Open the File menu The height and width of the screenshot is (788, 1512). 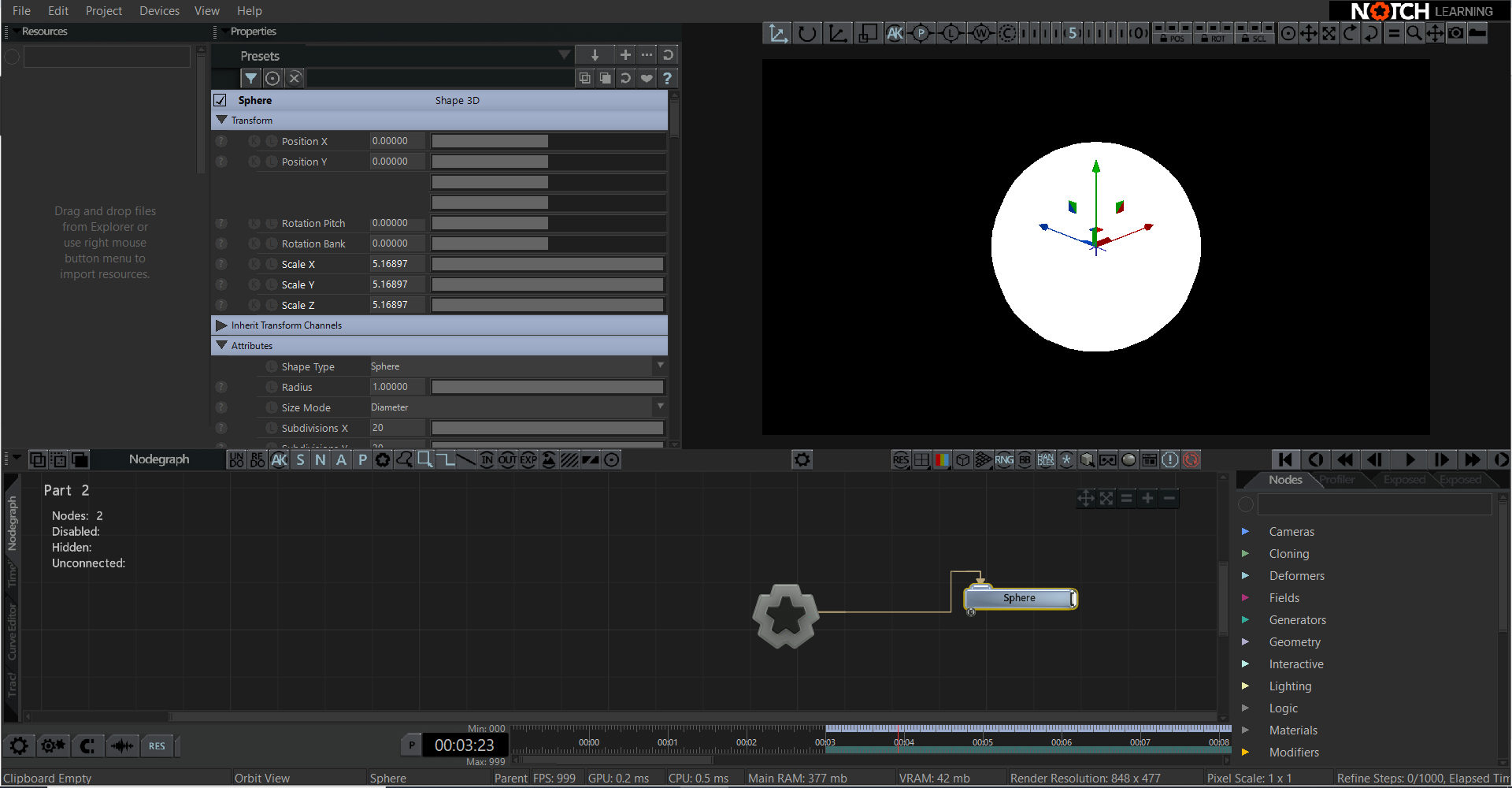pyautogui.click(x=22, y=10)
